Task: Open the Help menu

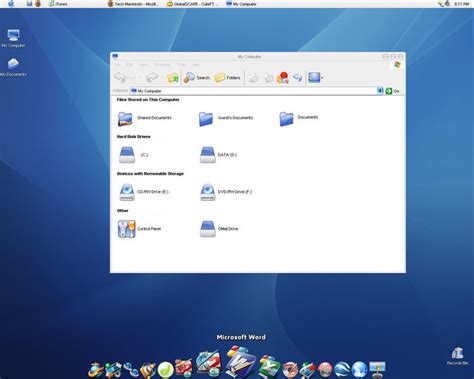Action: click(x=196, y=65)
